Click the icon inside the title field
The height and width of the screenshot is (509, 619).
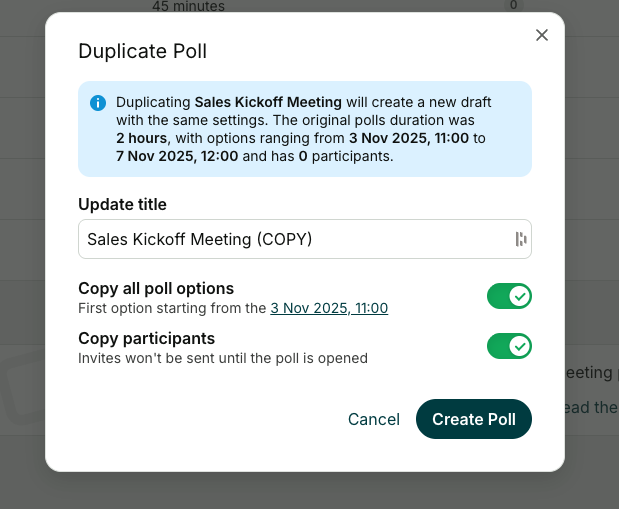pos(520,239)
